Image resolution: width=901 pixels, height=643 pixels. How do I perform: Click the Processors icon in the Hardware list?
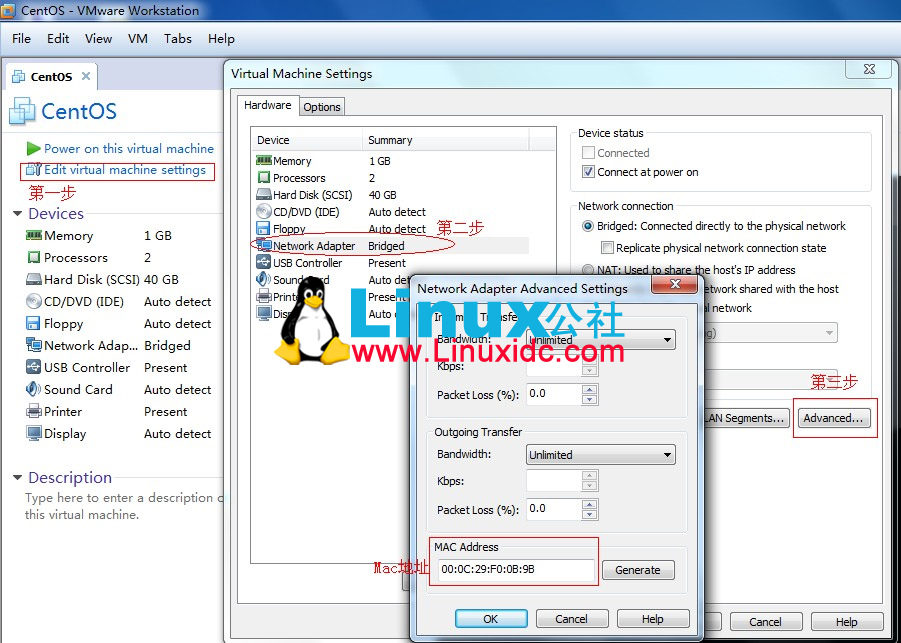(x=264, y=178)
